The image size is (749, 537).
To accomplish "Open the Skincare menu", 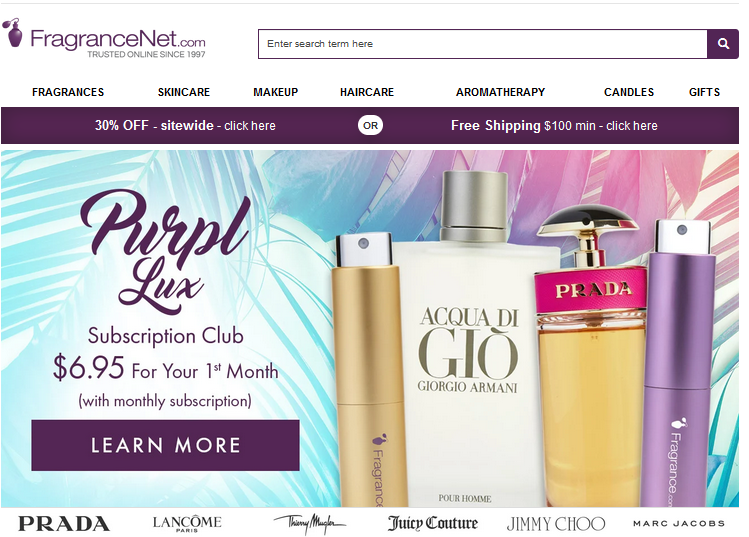I will 184,92.
